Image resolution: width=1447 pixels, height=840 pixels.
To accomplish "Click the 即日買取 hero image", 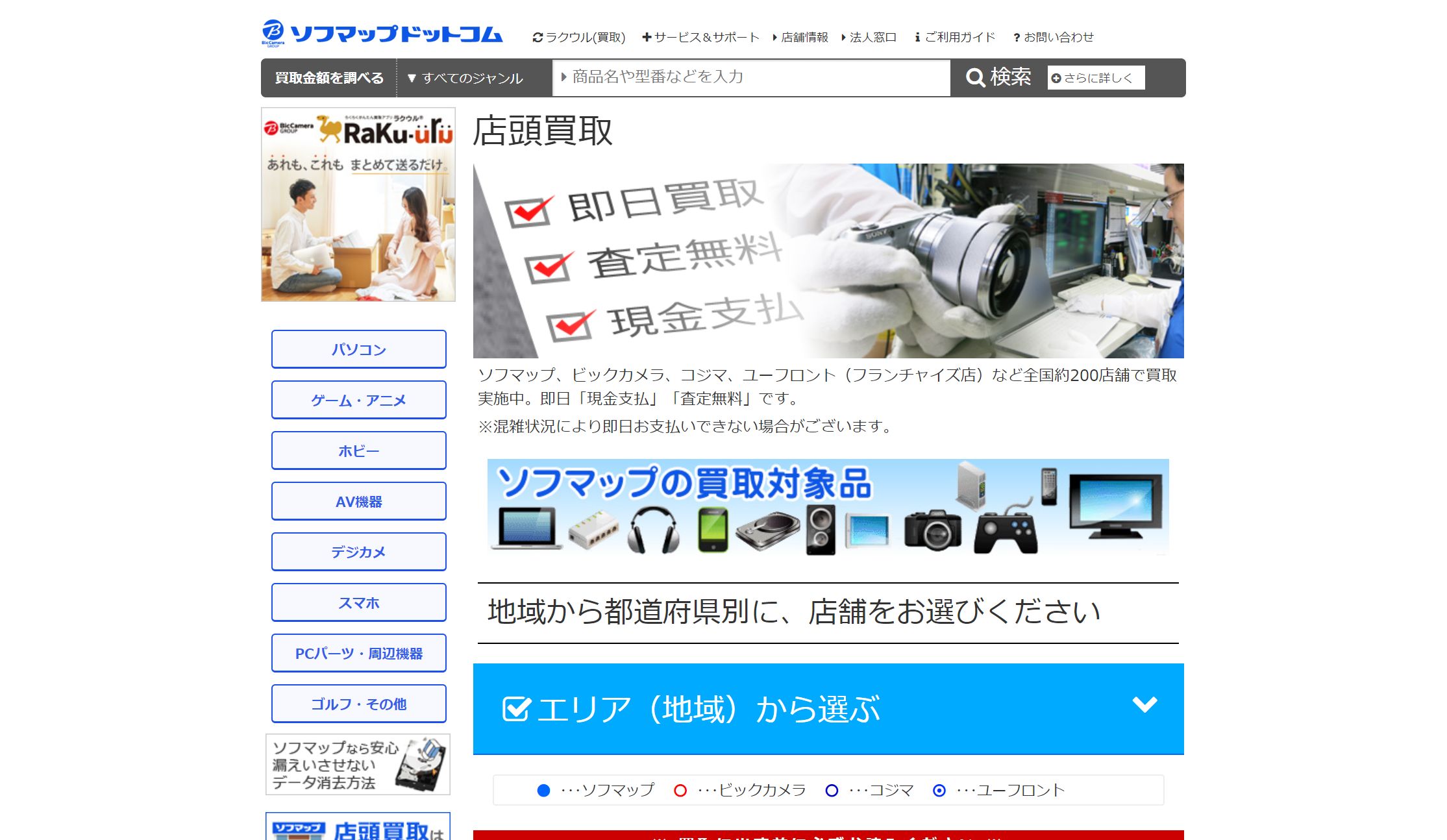I will coord(828,261).
